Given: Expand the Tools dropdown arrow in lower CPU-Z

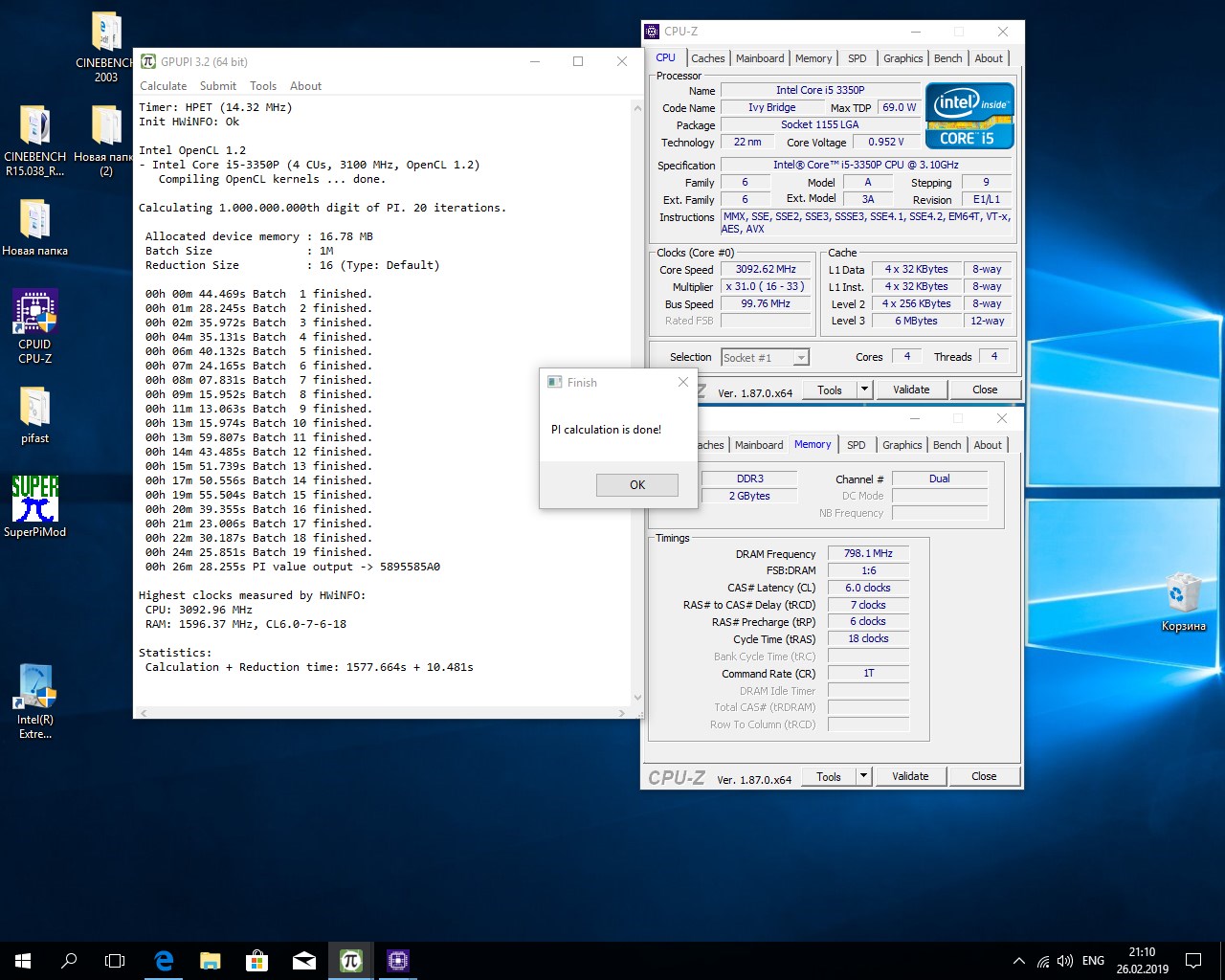Looking at the screenshot, I should pos(863,776).
